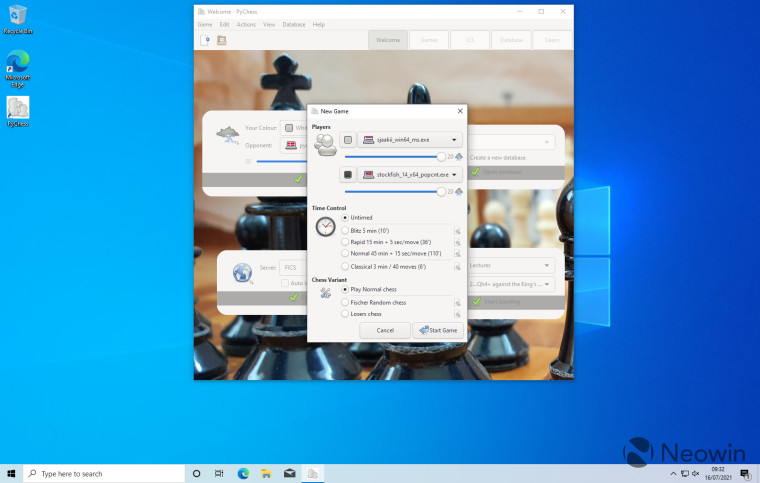Screen dimensions: 760x483
Task: Open Fischer Random variant chooser icon
Action: tap(457, 302)
